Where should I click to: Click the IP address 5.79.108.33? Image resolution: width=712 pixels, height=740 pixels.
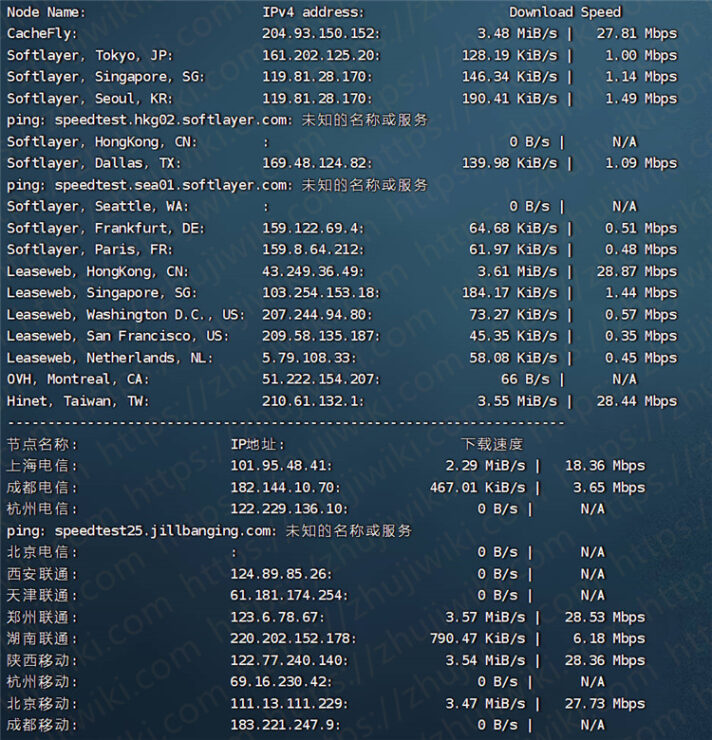point(309,358)
